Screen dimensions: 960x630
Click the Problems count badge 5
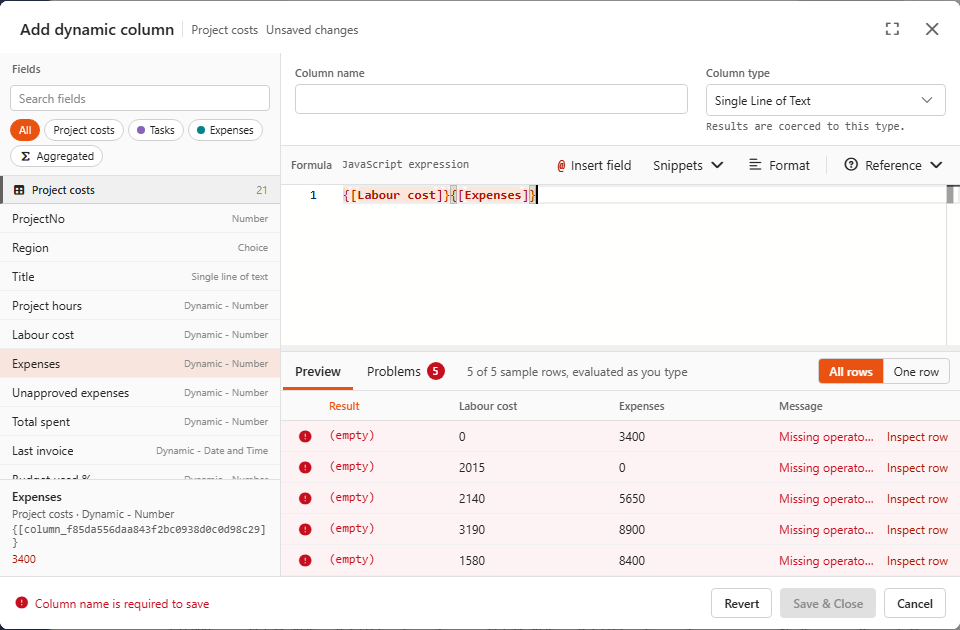[x=435, y=371]
